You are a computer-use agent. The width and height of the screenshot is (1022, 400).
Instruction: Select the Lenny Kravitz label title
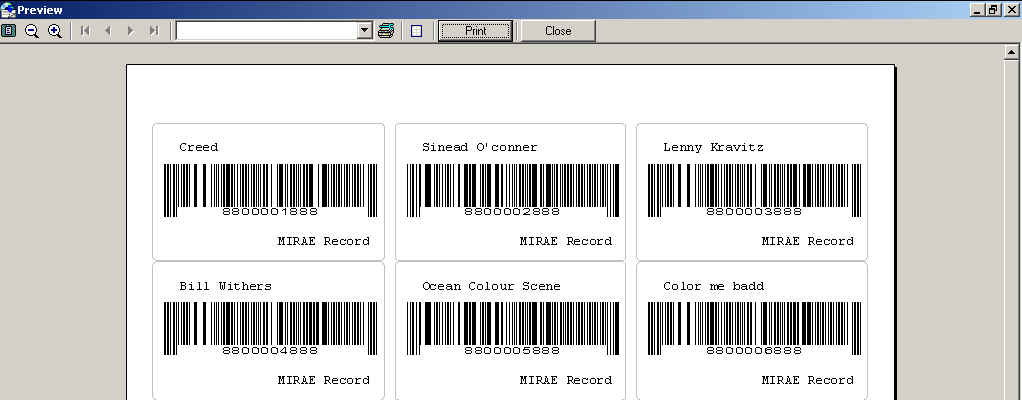point(713,147)
